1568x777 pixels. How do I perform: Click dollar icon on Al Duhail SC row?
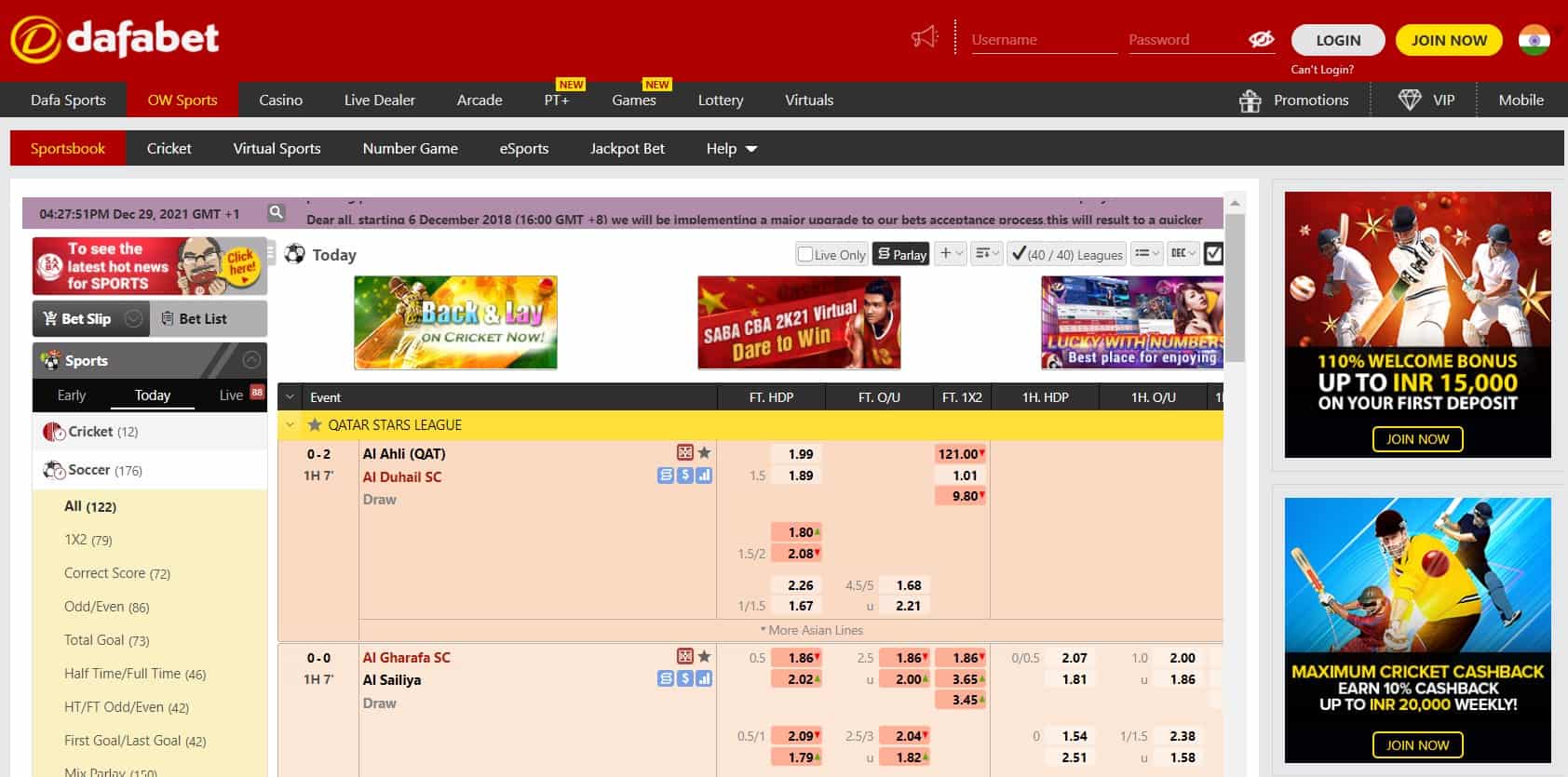[x=684, y=476]
